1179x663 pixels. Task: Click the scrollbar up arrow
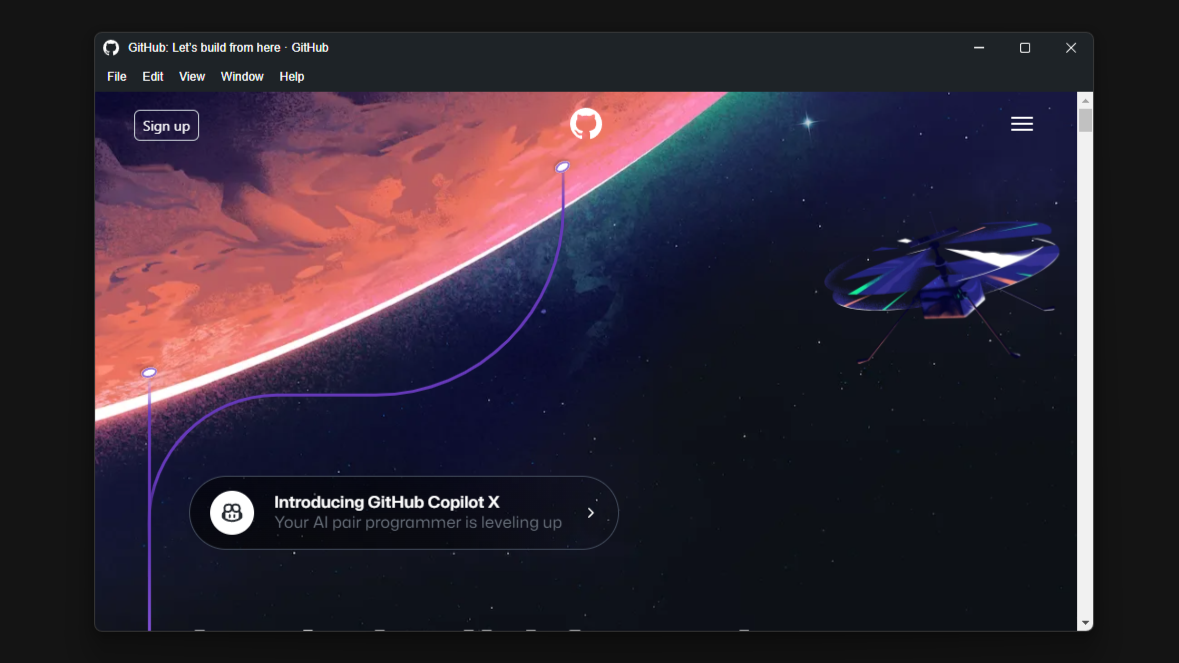coord(1085,100)
